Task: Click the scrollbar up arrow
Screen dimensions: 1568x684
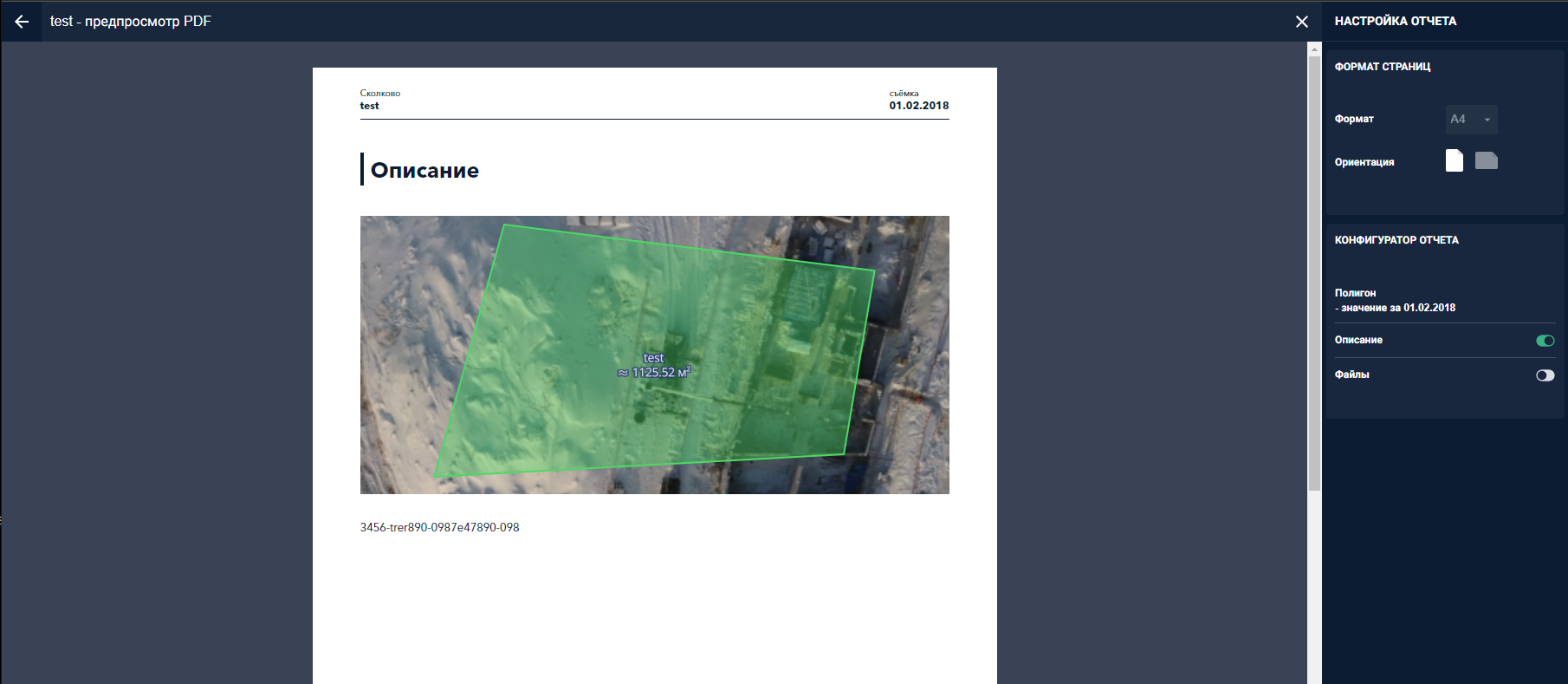Action: tap(1314, 49)
